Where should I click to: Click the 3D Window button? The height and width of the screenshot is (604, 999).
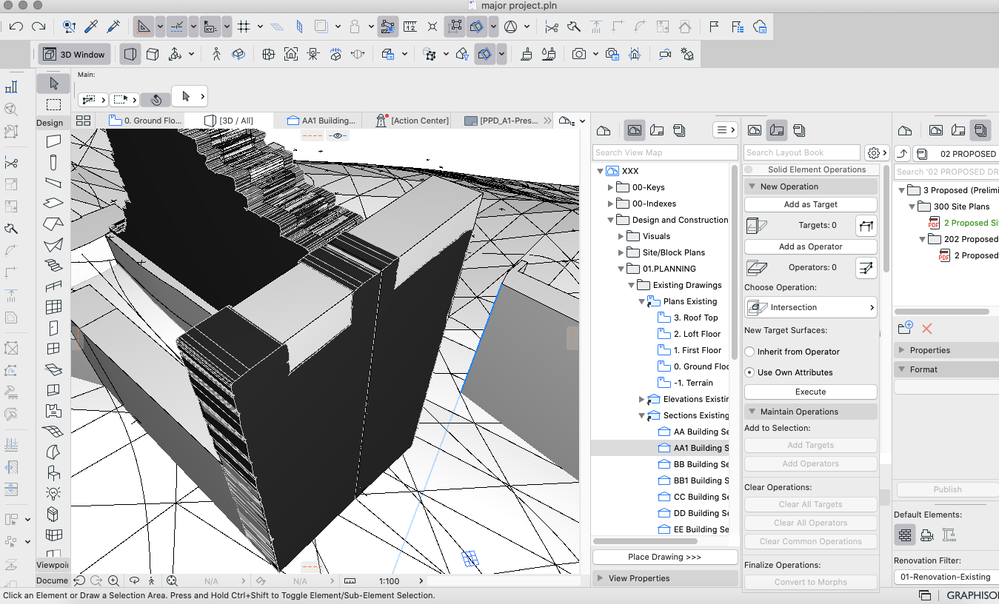(75, 54)
